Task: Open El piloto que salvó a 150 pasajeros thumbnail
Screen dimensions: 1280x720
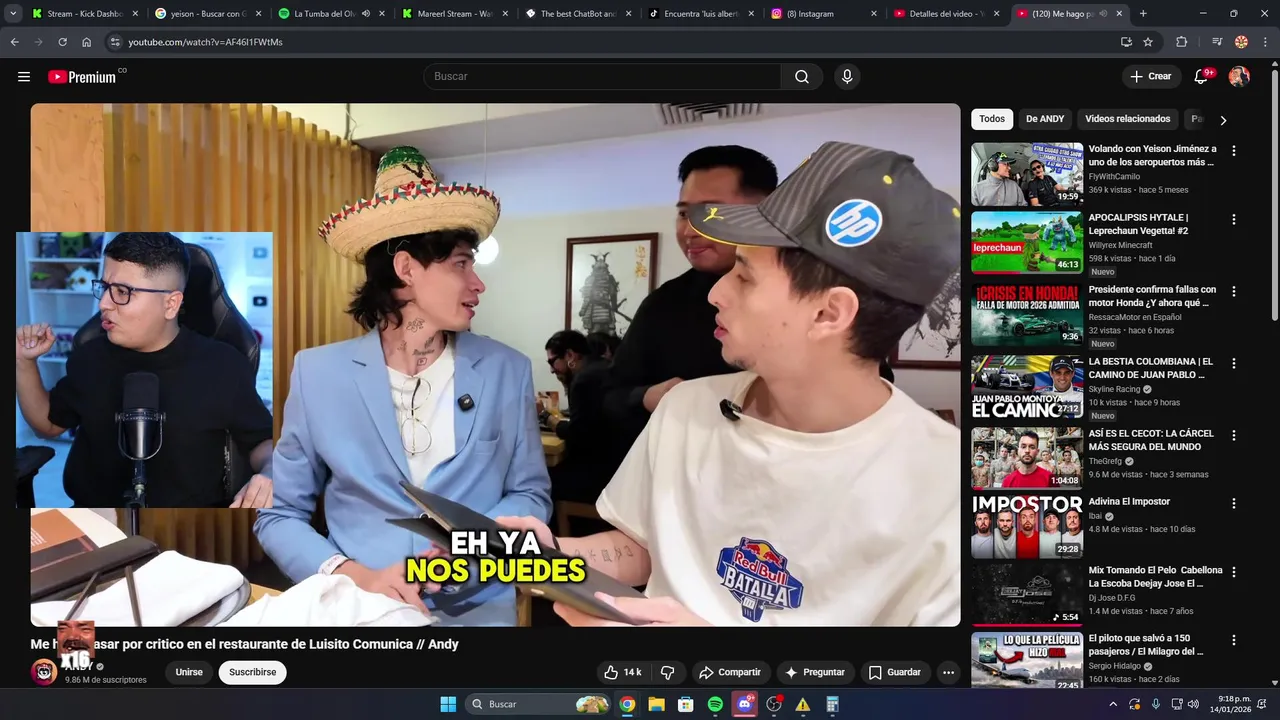Action: (1027, 661)
